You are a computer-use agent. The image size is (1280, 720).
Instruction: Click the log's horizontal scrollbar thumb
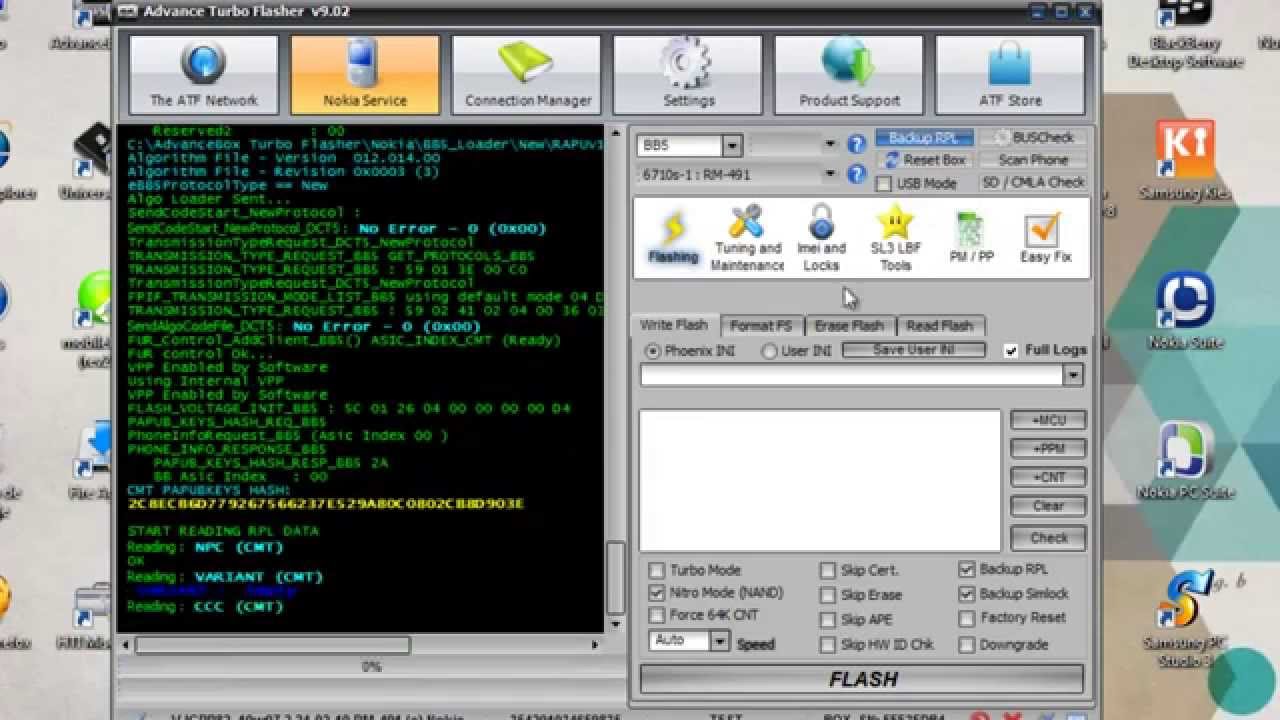272,646
